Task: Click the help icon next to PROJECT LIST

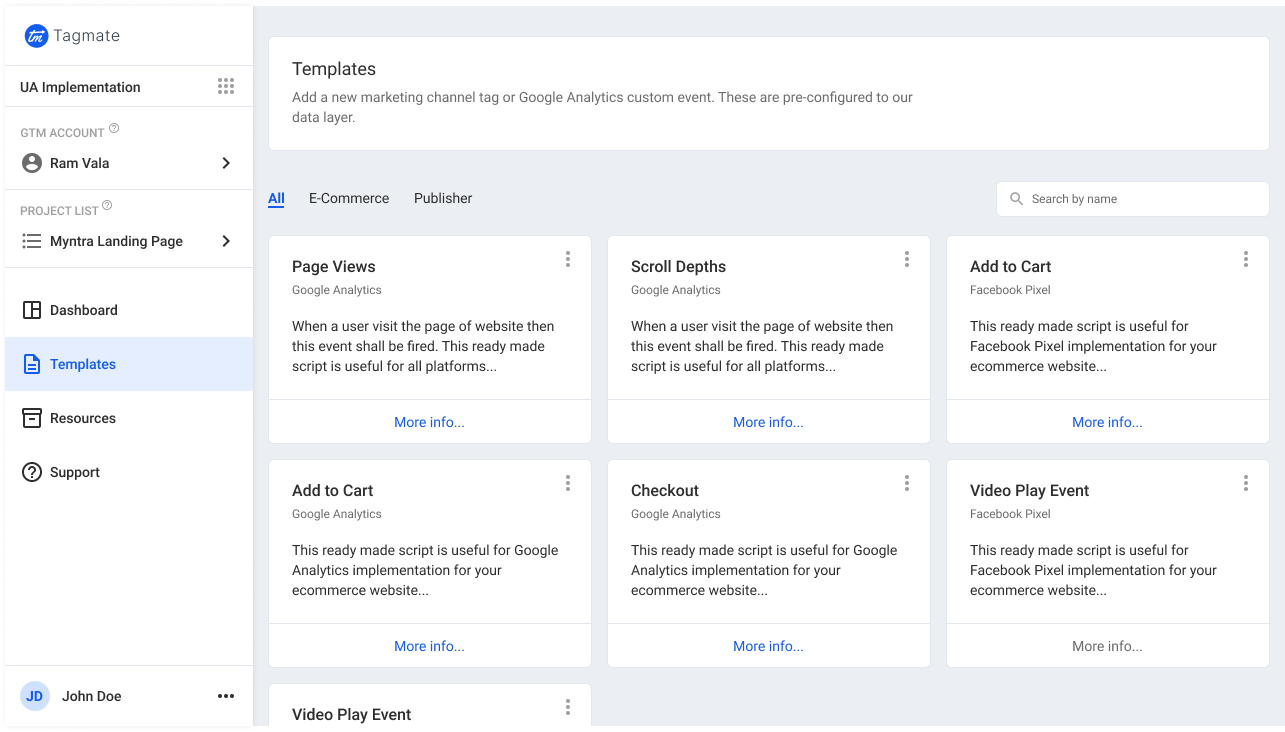Action: click(x=107, y=206)
